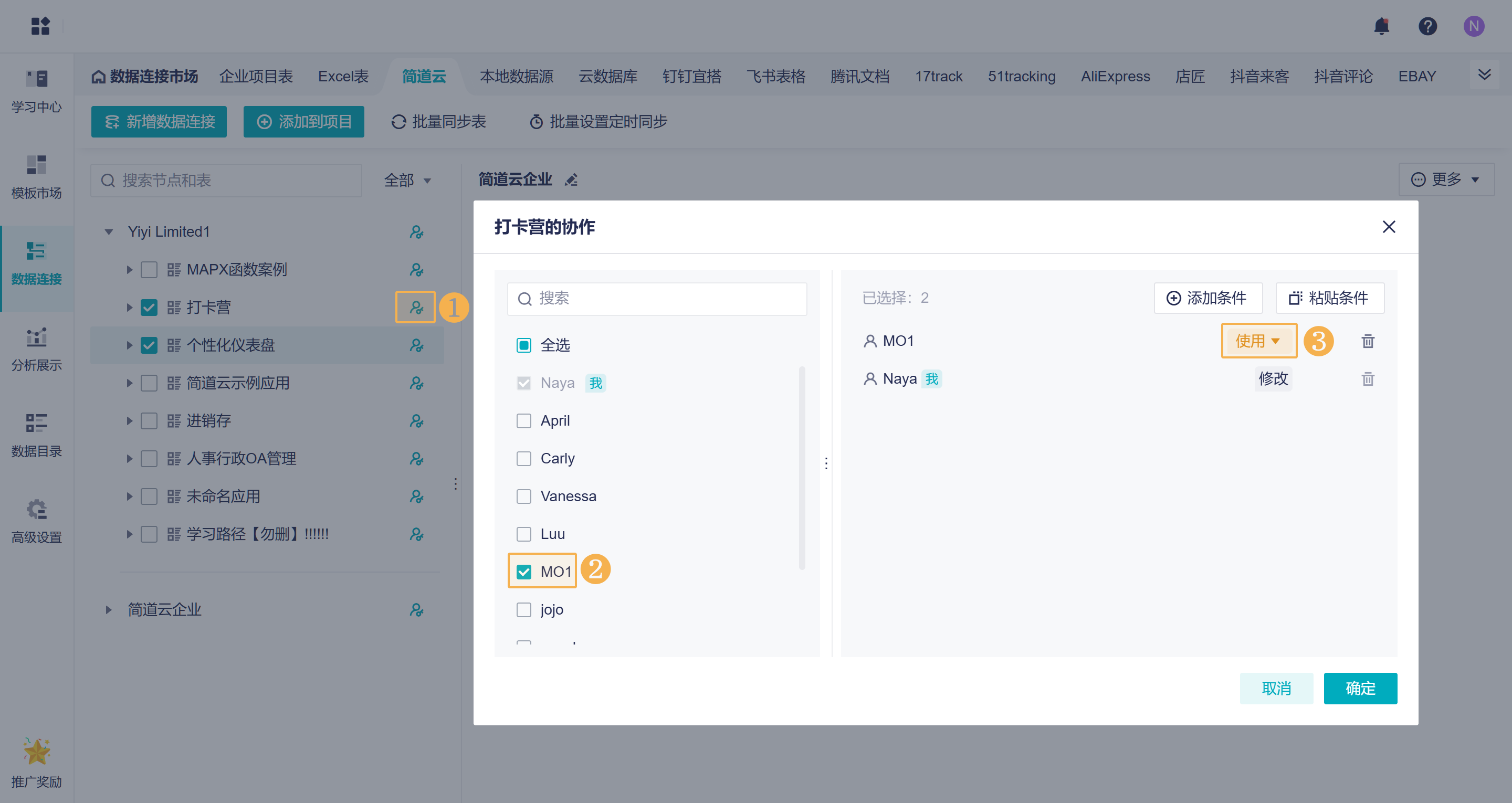Delete MO1 from selected collaborators

[1367, 341]
